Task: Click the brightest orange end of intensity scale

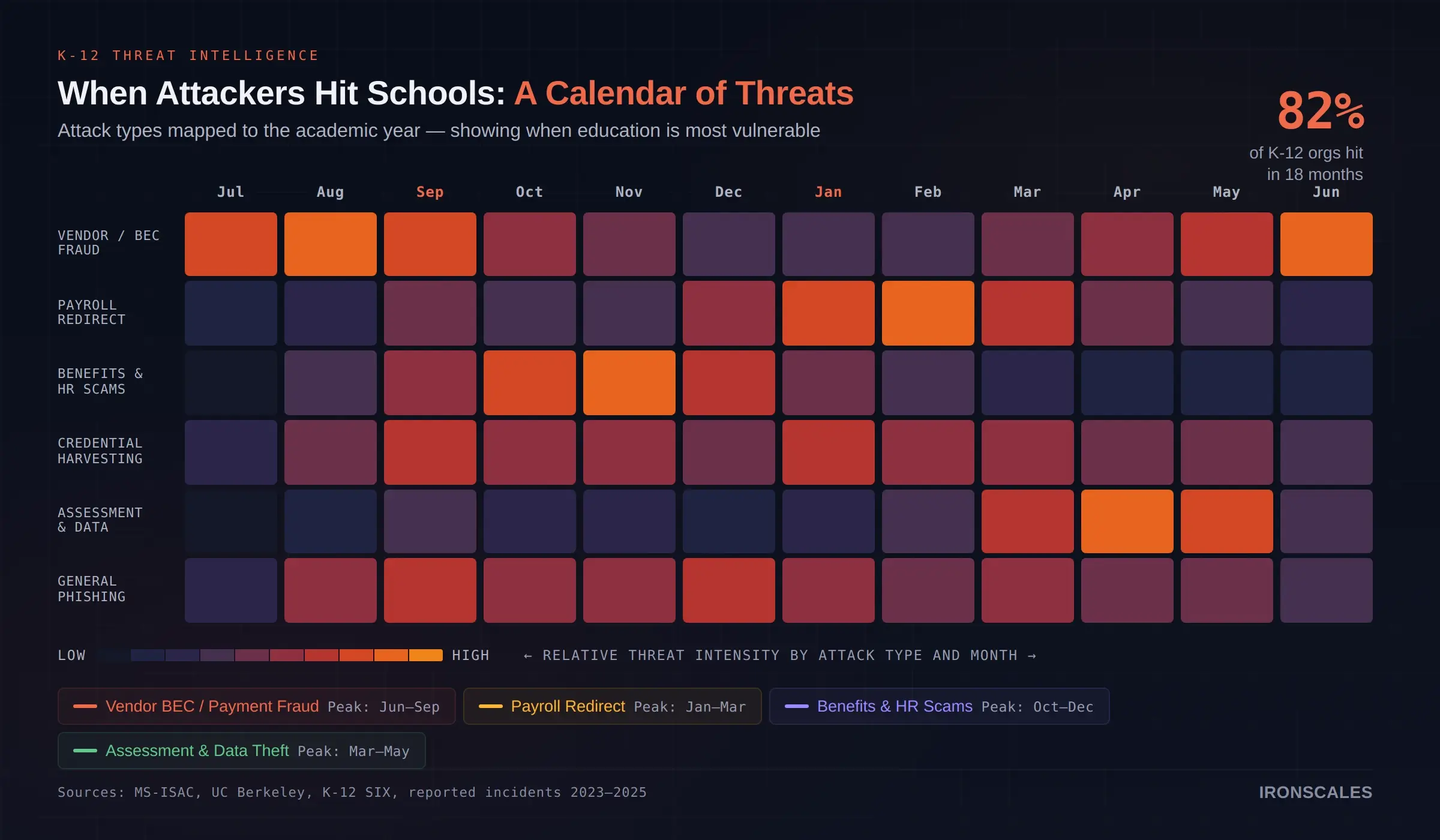Action: (x=426, y=655)
